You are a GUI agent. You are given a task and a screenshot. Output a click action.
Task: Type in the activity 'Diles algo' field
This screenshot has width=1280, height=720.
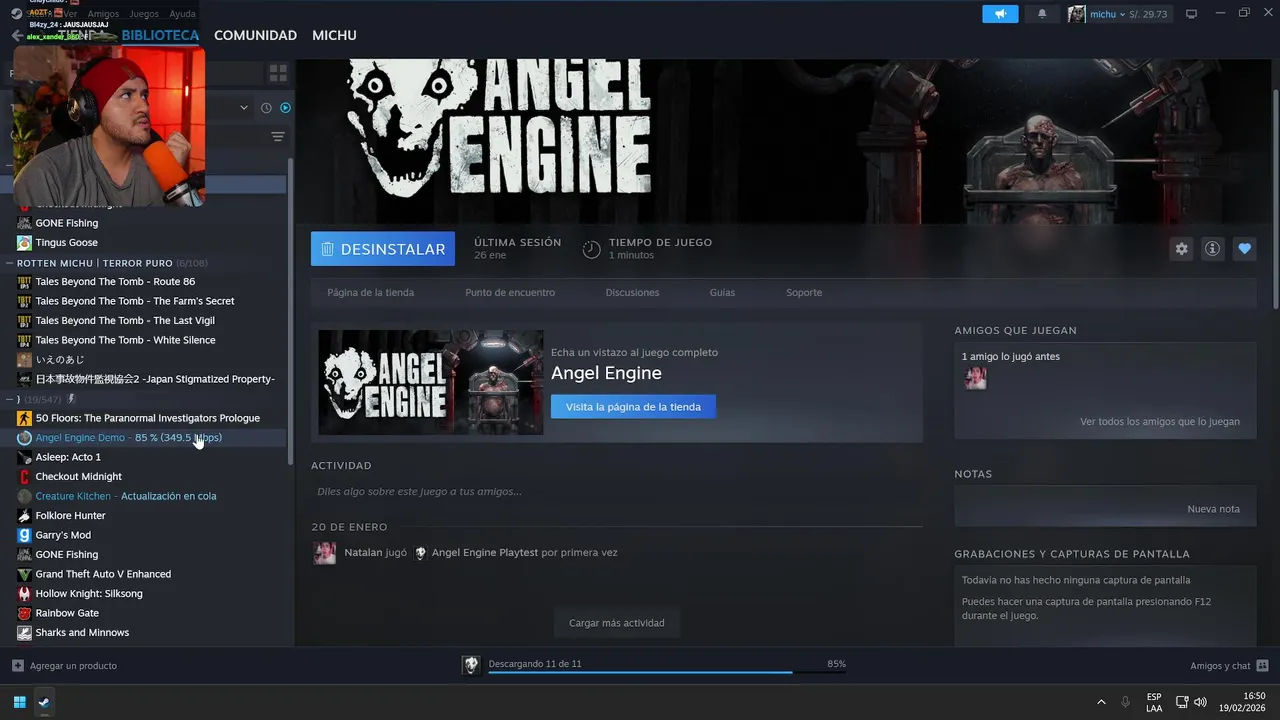(616, 492)
